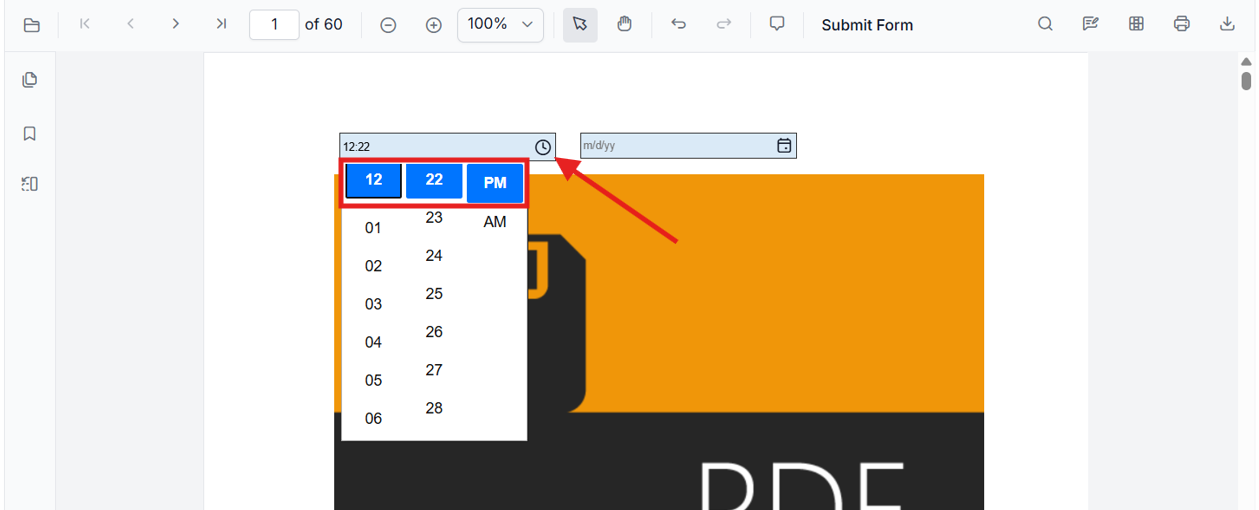This screenshot has height=510, width=1259.
Task: Redo the last action
Action: click(724, 24)
